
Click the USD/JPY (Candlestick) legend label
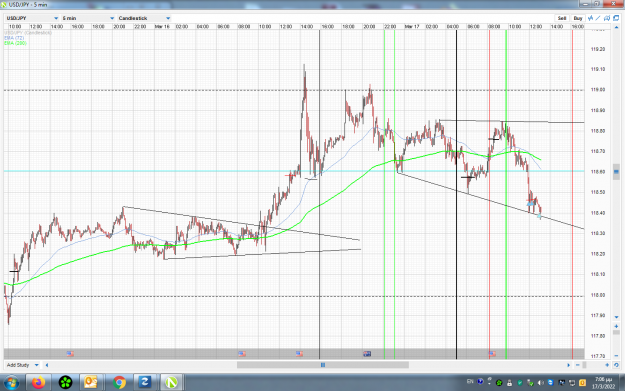point(28,33)
